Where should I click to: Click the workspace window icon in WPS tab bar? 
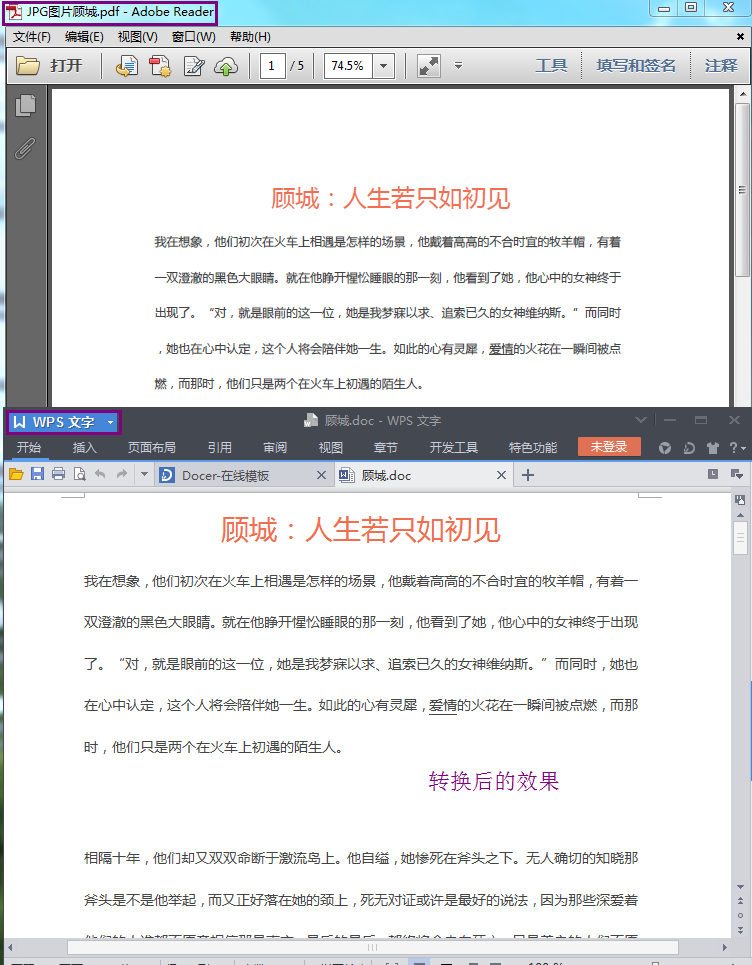pyautogui.click(x=713, y=474)
